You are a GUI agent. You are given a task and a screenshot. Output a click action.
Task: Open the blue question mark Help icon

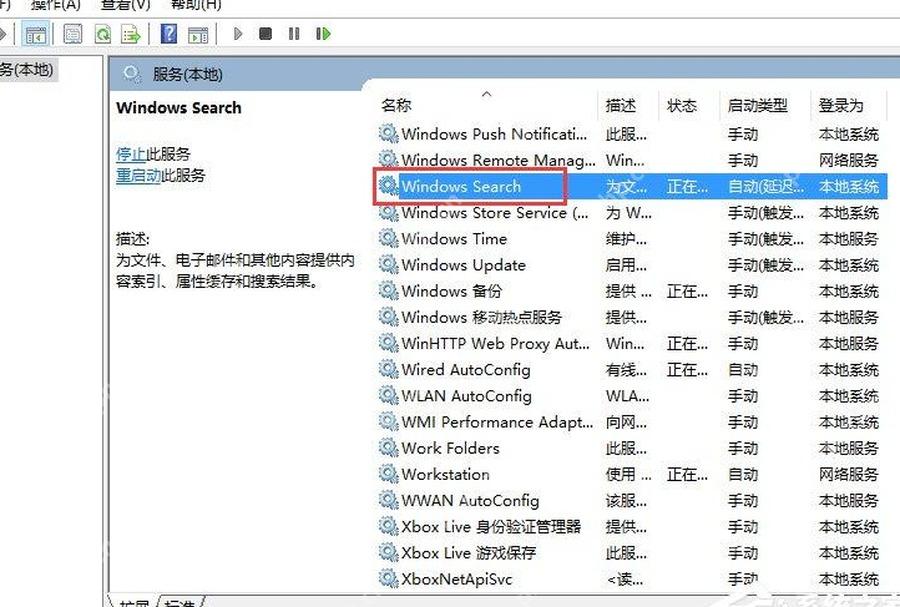pyautogui.click(x=169, y=34)
